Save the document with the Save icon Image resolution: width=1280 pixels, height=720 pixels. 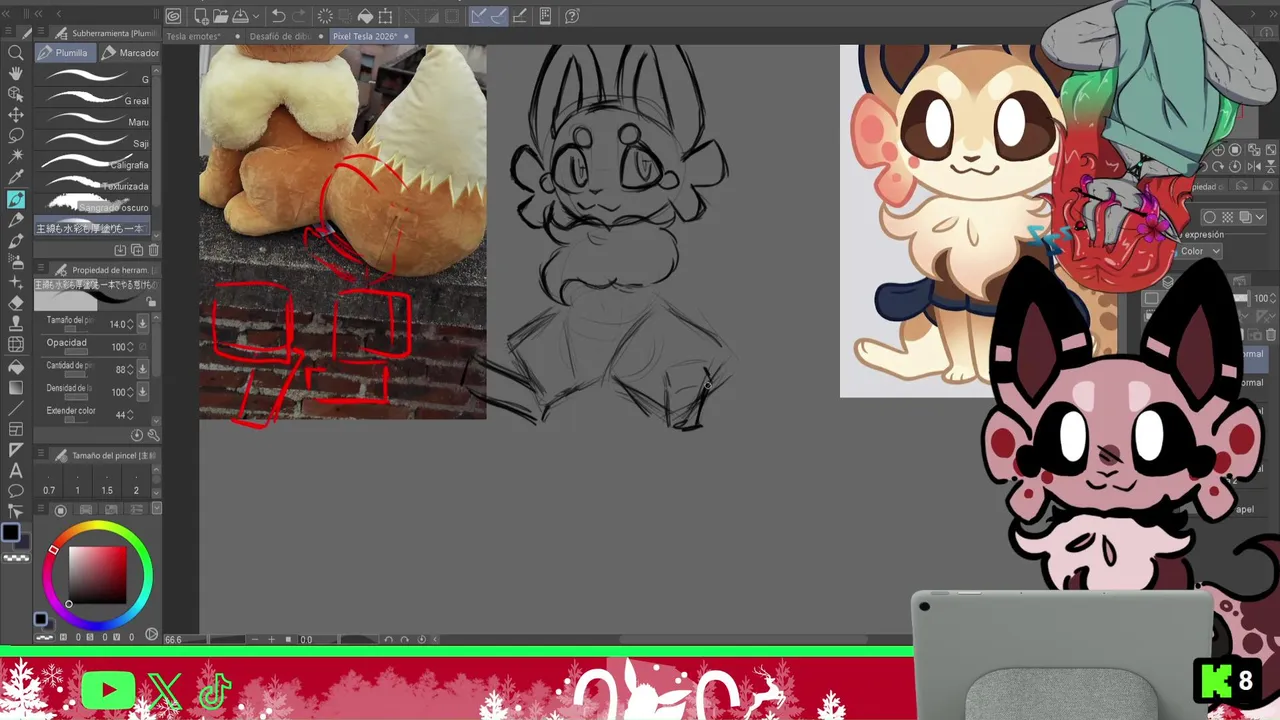(240, 16)
